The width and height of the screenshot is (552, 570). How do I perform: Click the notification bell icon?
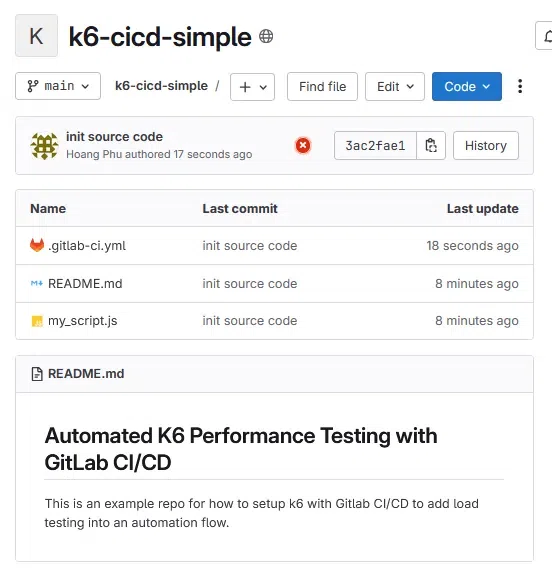click(546, 36)
